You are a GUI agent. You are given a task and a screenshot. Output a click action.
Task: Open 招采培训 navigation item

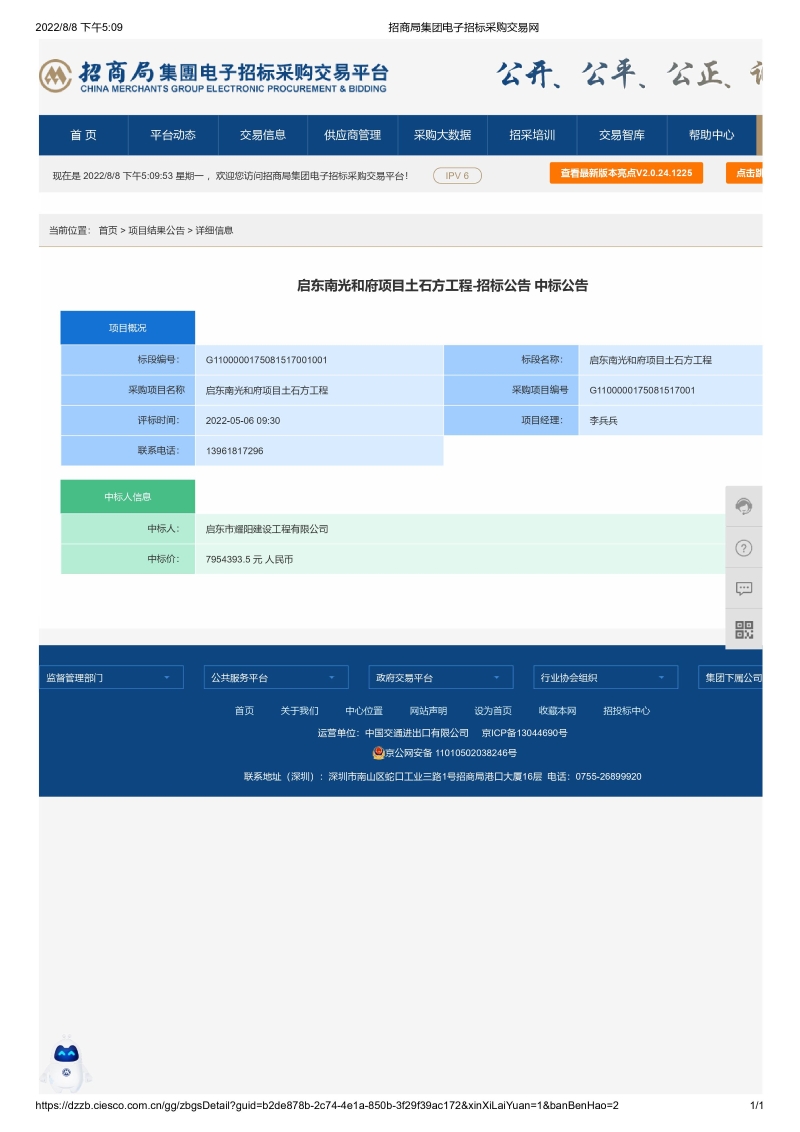pyautogui.click(x=532, y=135)
